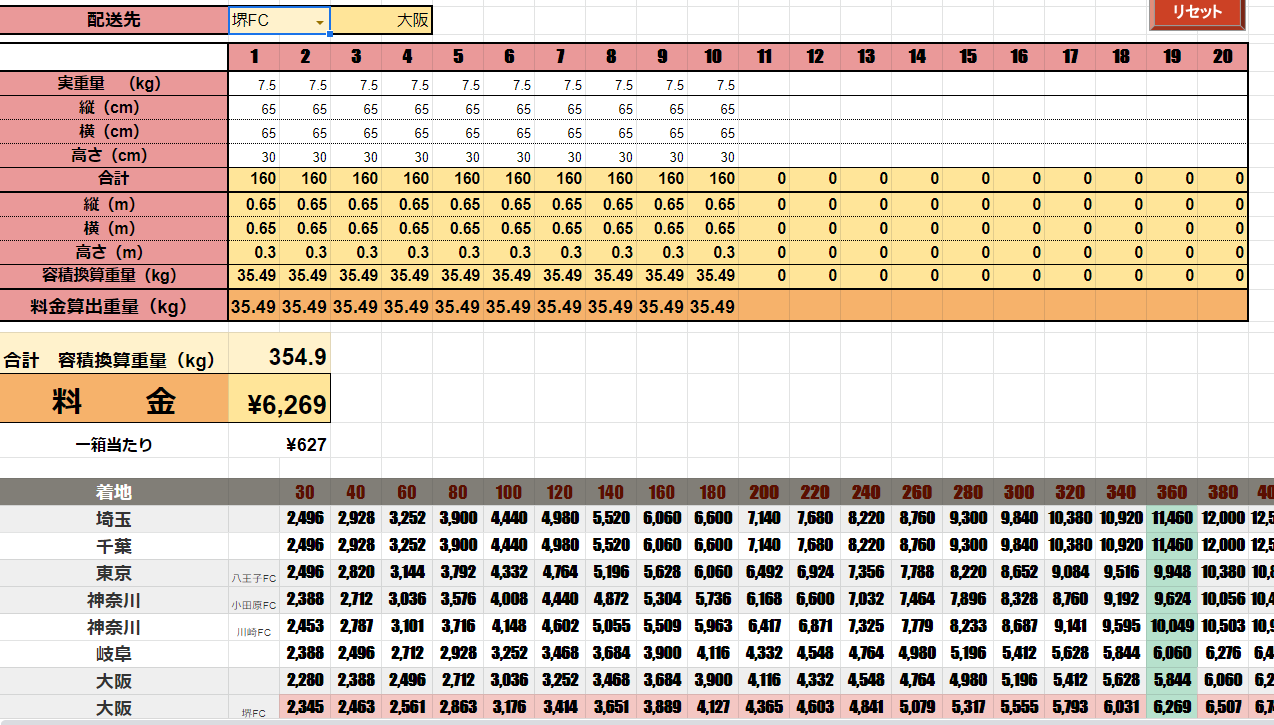The image size is (1274, 725).
Task: Select the green 6,269 cell in the rate table
Action: pyautogui.click(x=1171, y=707)
